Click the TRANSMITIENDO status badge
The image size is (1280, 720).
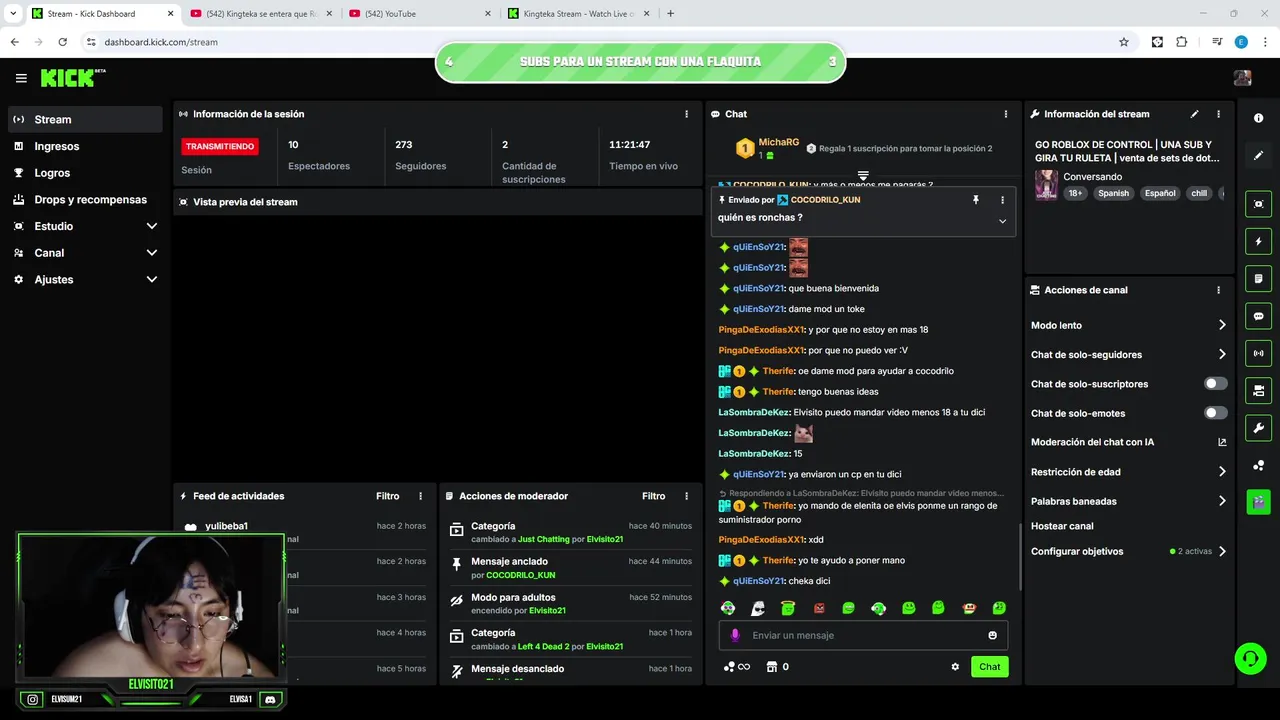pyautogui.click(x=220, y=146)
